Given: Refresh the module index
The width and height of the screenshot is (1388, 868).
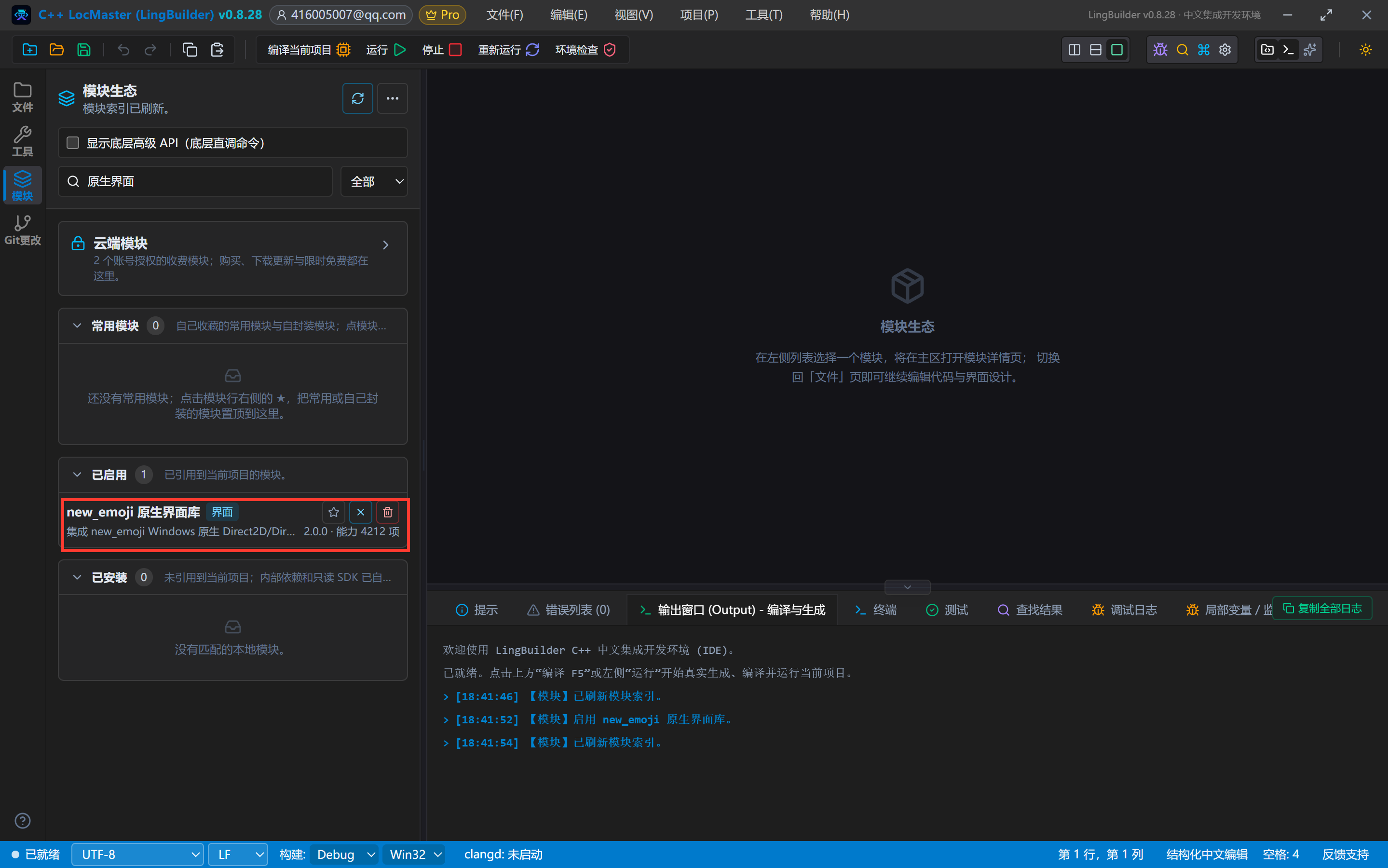Looking at the screenshot, I should [358, 98].
